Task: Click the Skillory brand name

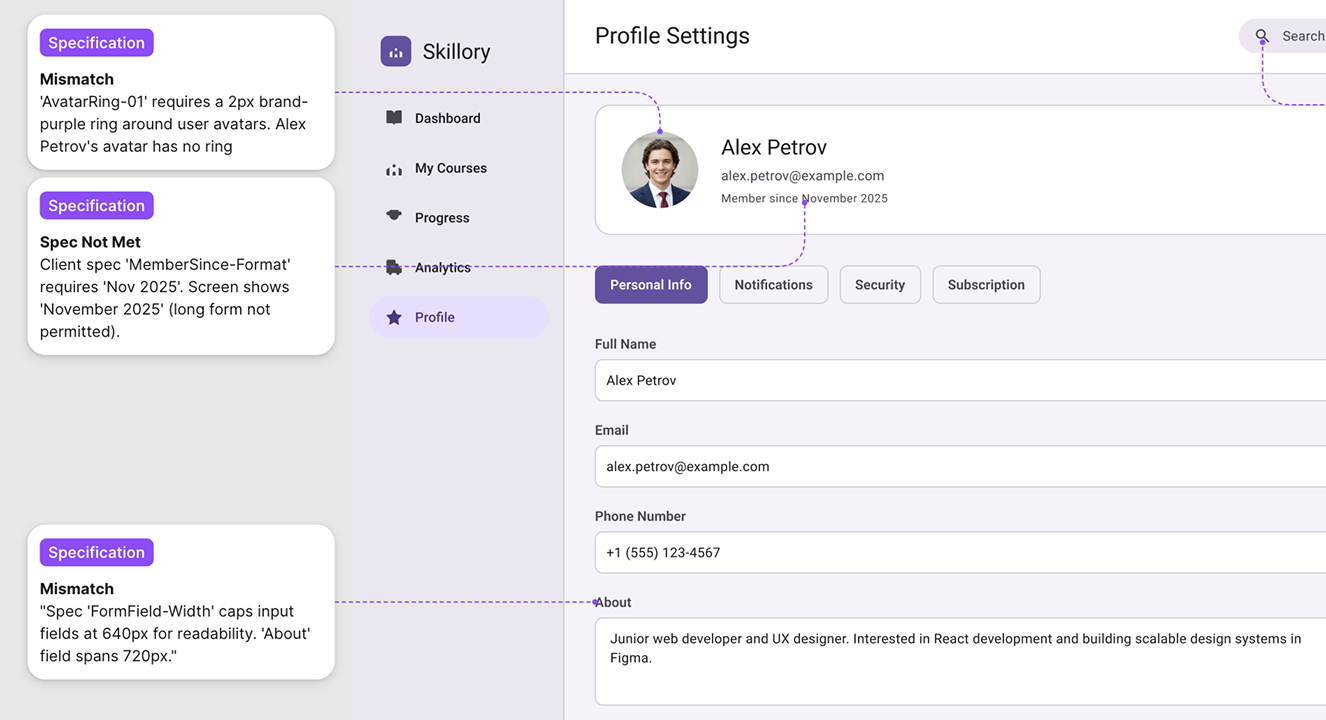Action: point(456,52)
